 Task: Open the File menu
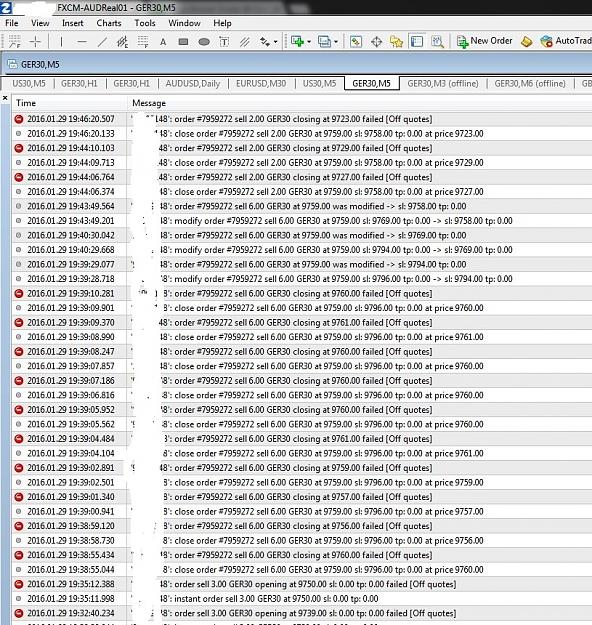point(12,23)
